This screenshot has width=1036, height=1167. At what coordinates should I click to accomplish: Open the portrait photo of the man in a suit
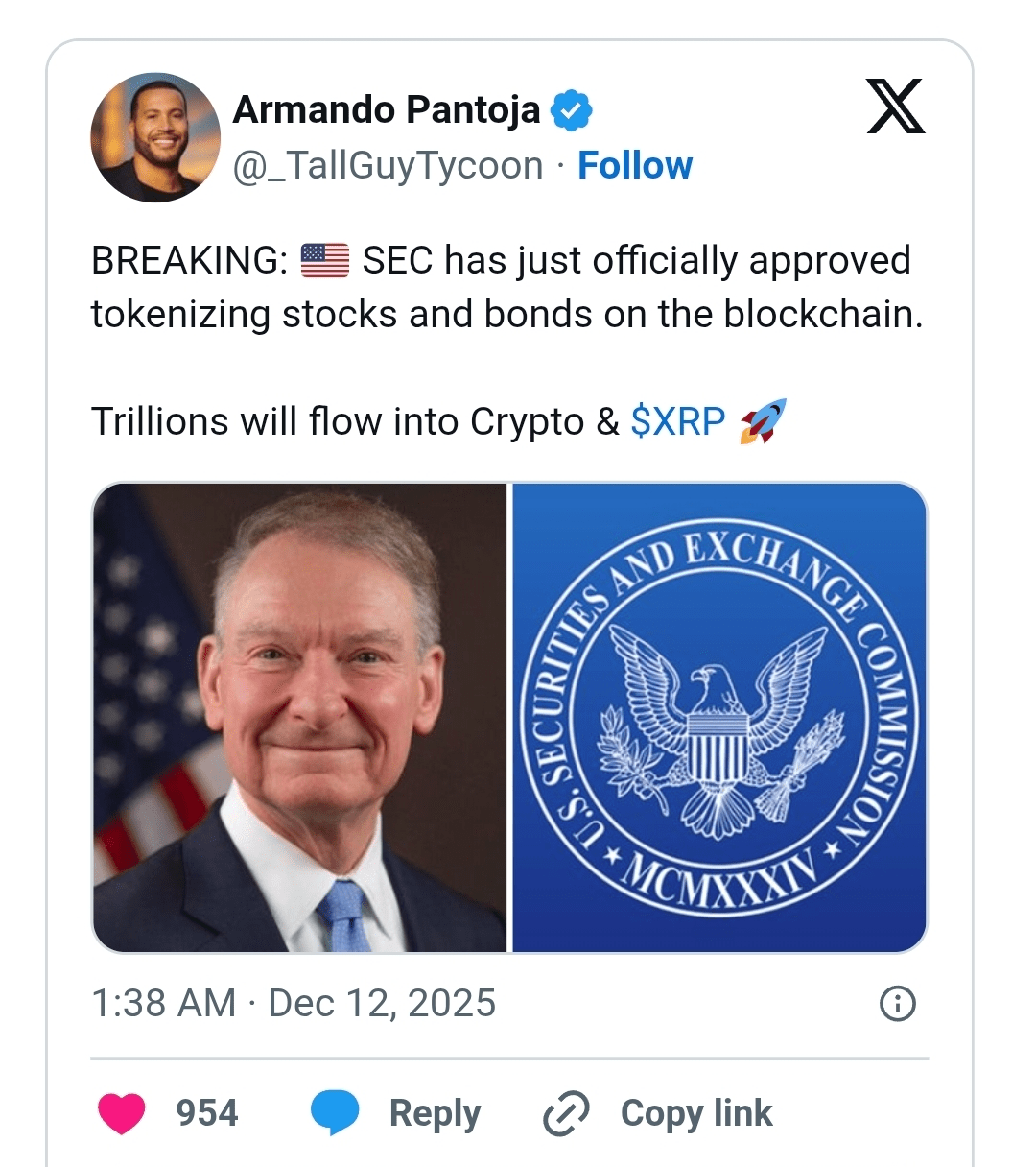tap(299, 718)
